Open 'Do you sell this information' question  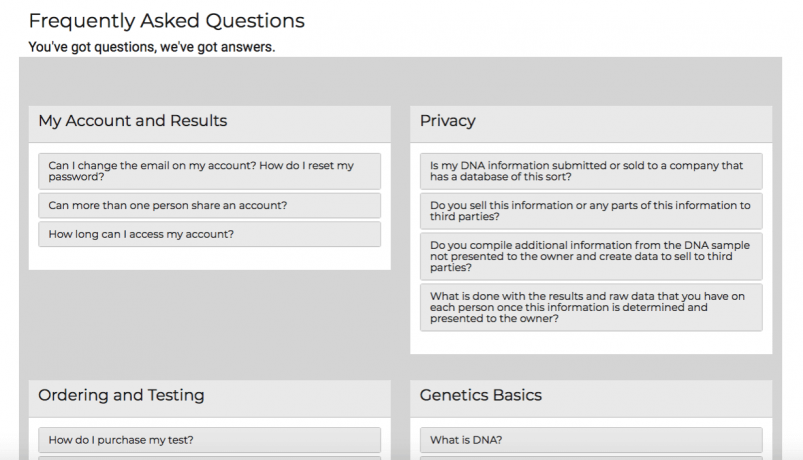(x=590, y=211)
